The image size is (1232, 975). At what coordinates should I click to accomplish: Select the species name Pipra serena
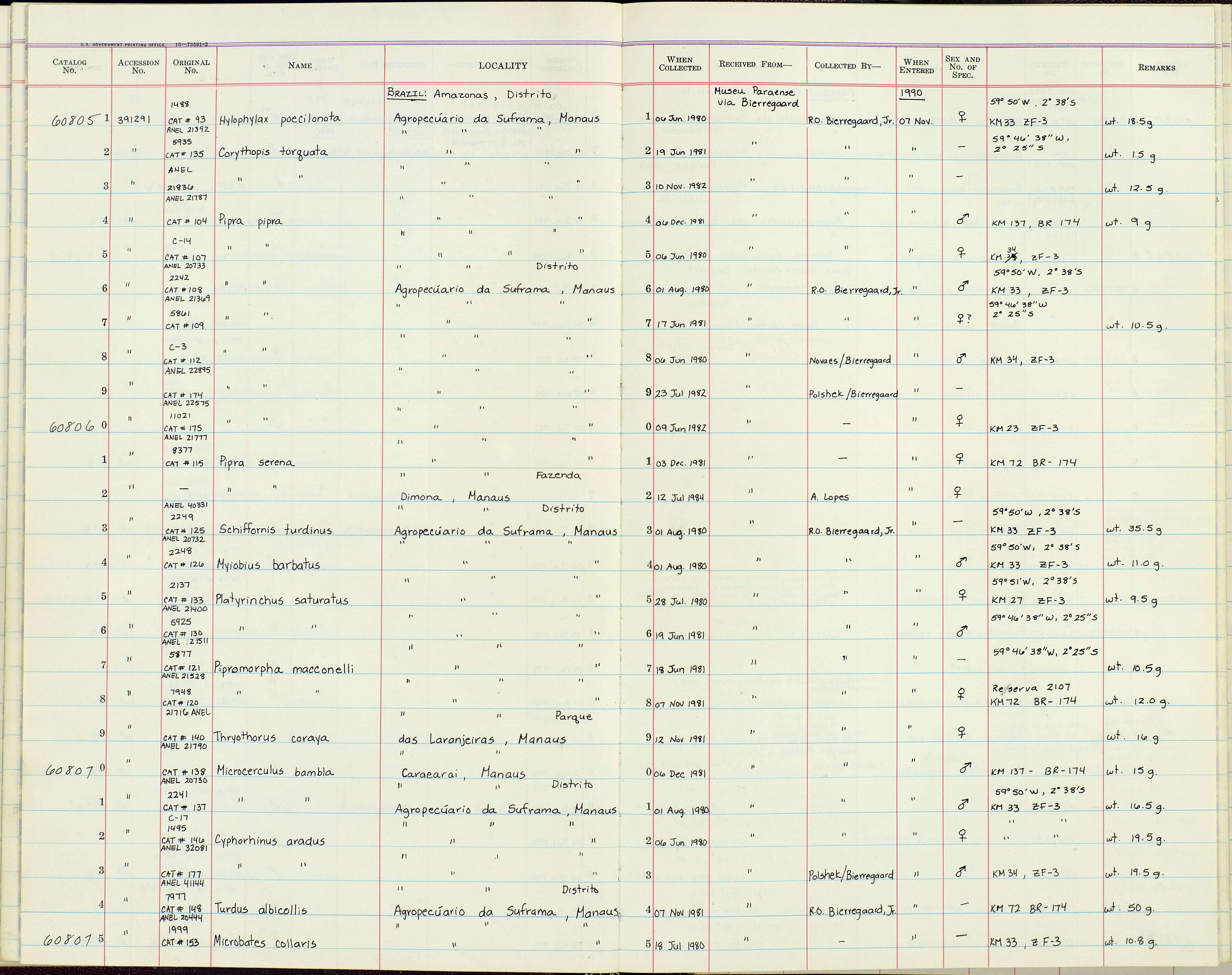click(x=257, y=462)
